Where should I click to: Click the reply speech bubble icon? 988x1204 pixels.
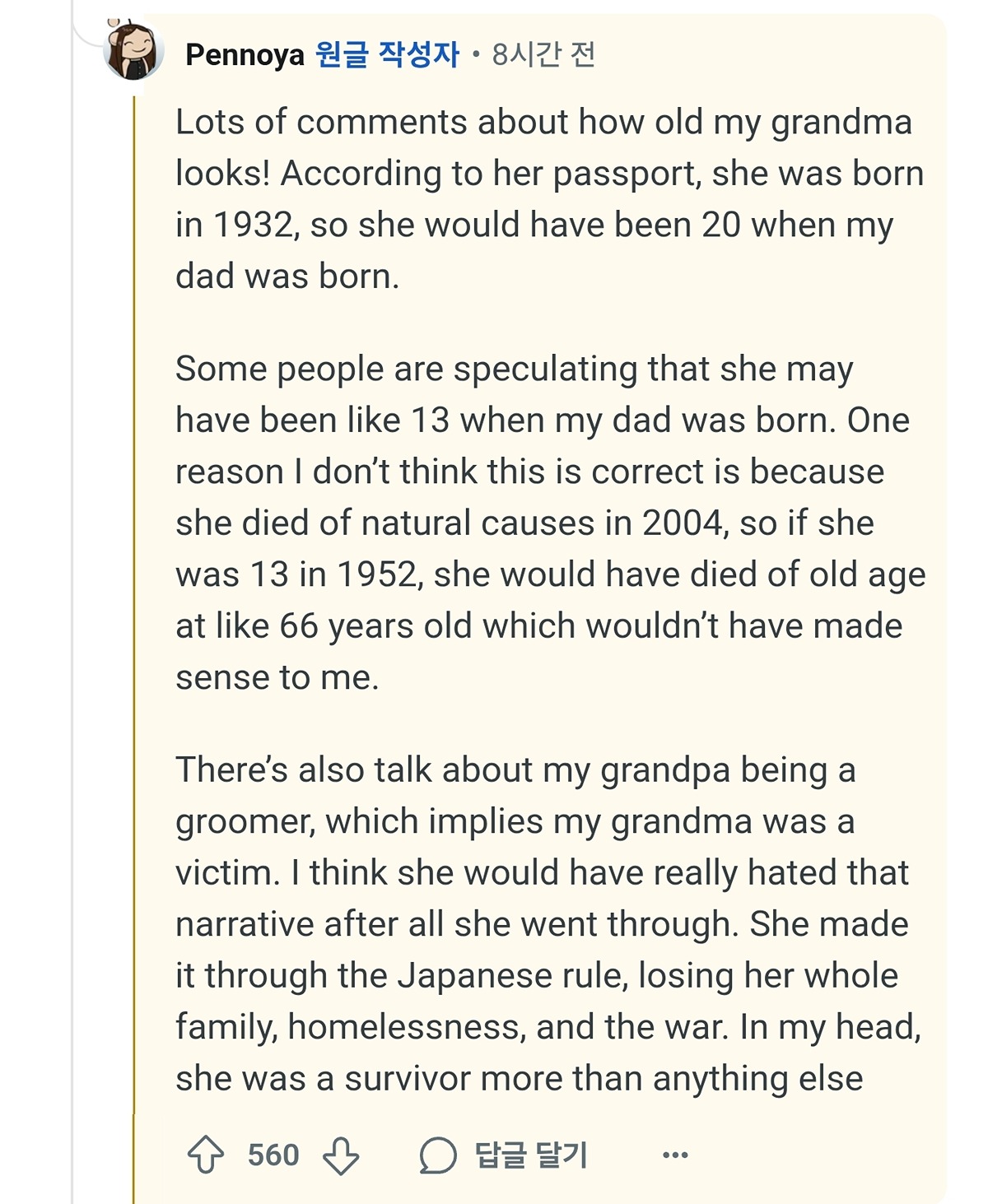coord(438,1155)
